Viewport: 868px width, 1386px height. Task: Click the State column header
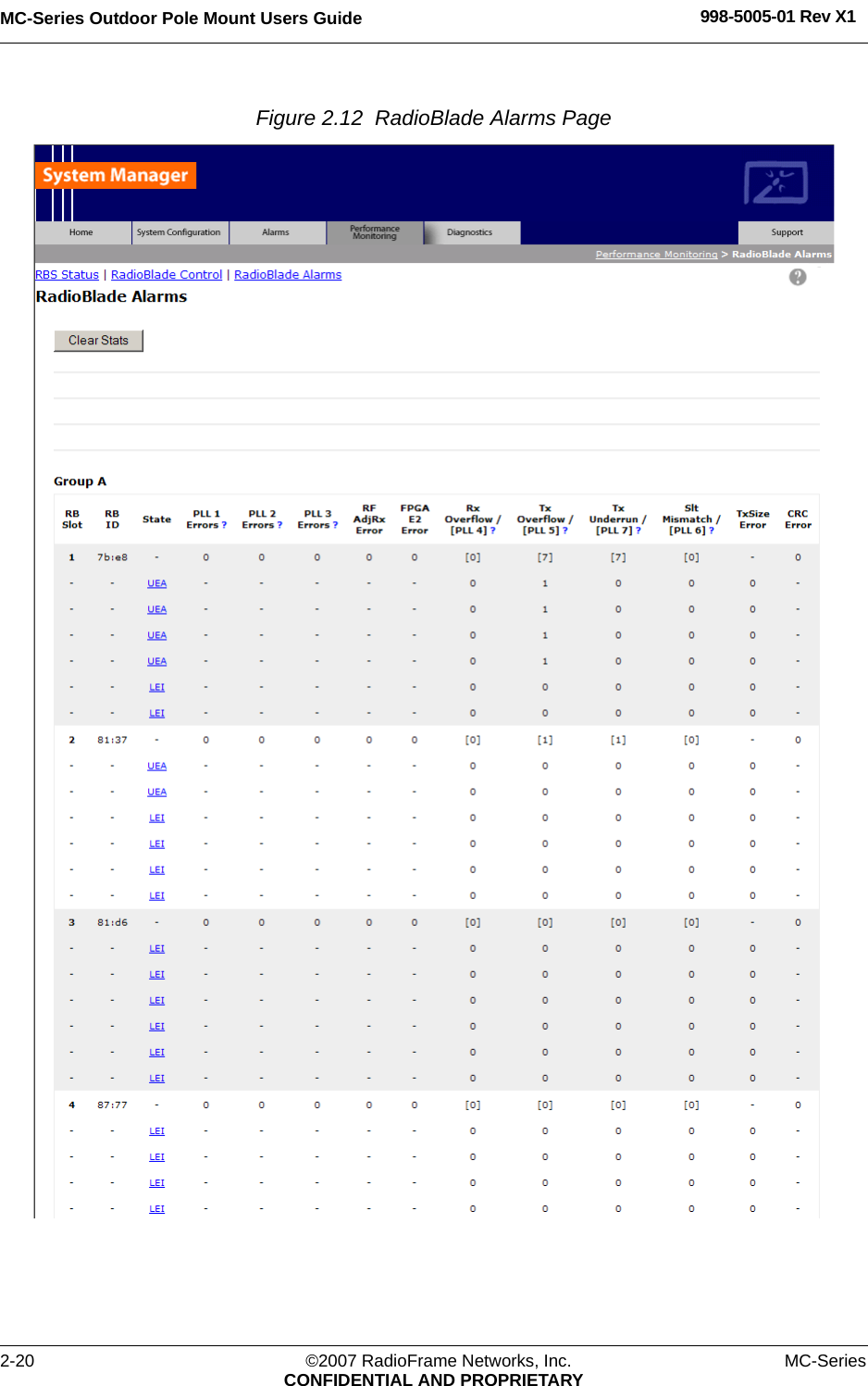[156, 519]
